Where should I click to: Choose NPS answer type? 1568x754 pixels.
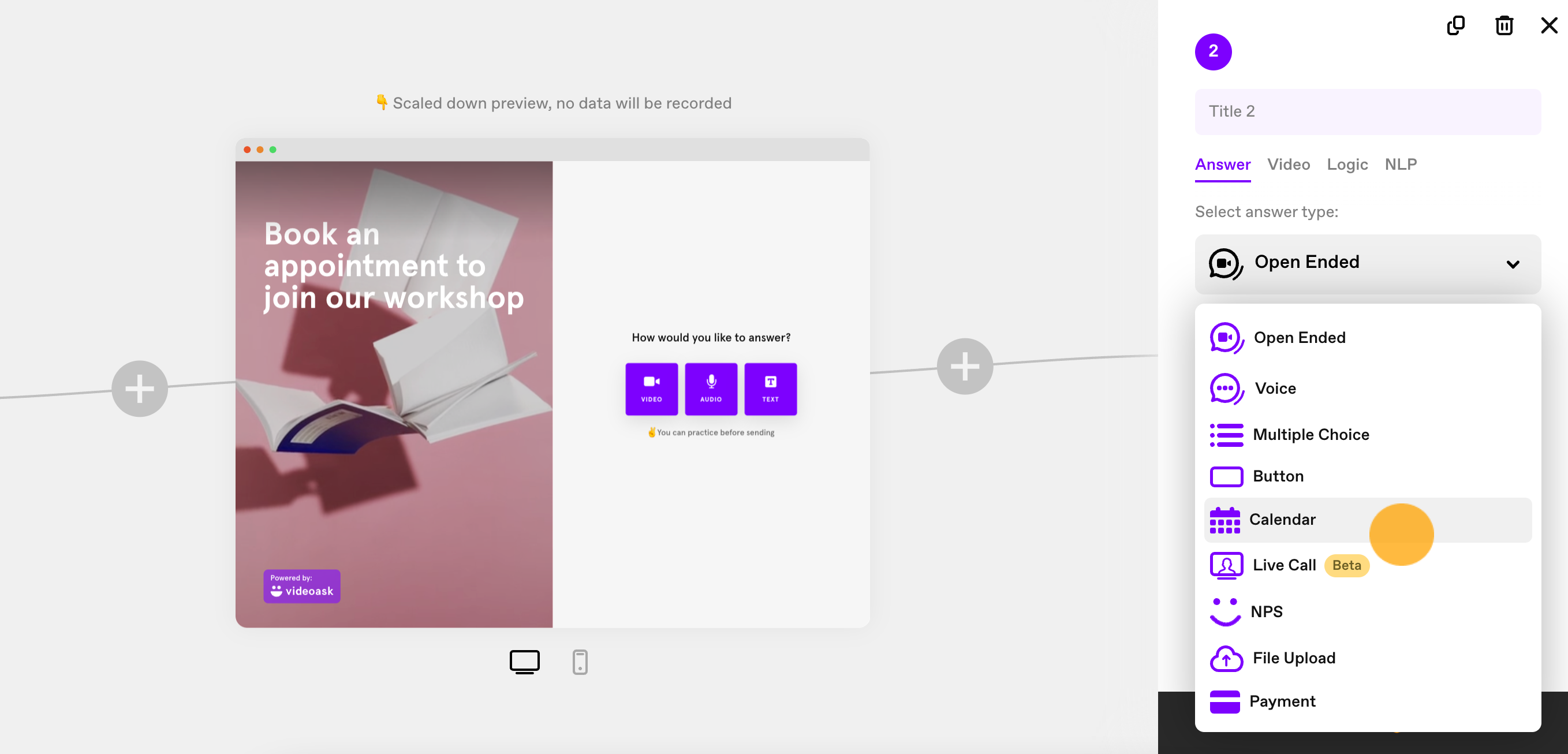1367,611
